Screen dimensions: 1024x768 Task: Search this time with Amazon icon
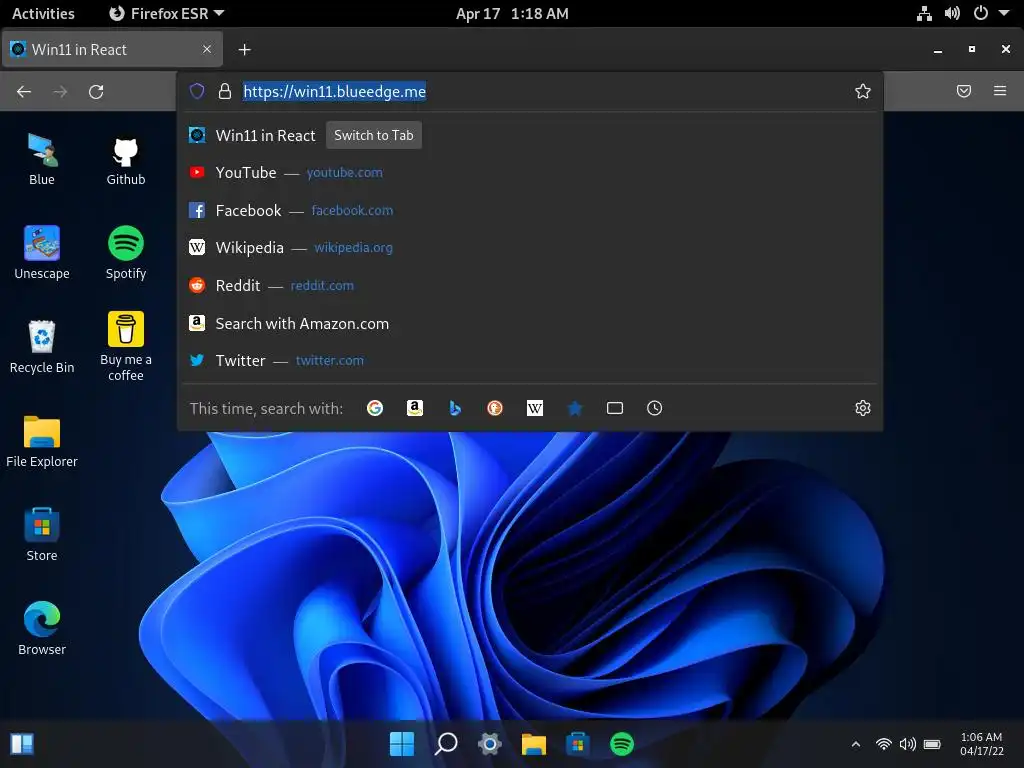pyautogui.click(x=415, y=408)
